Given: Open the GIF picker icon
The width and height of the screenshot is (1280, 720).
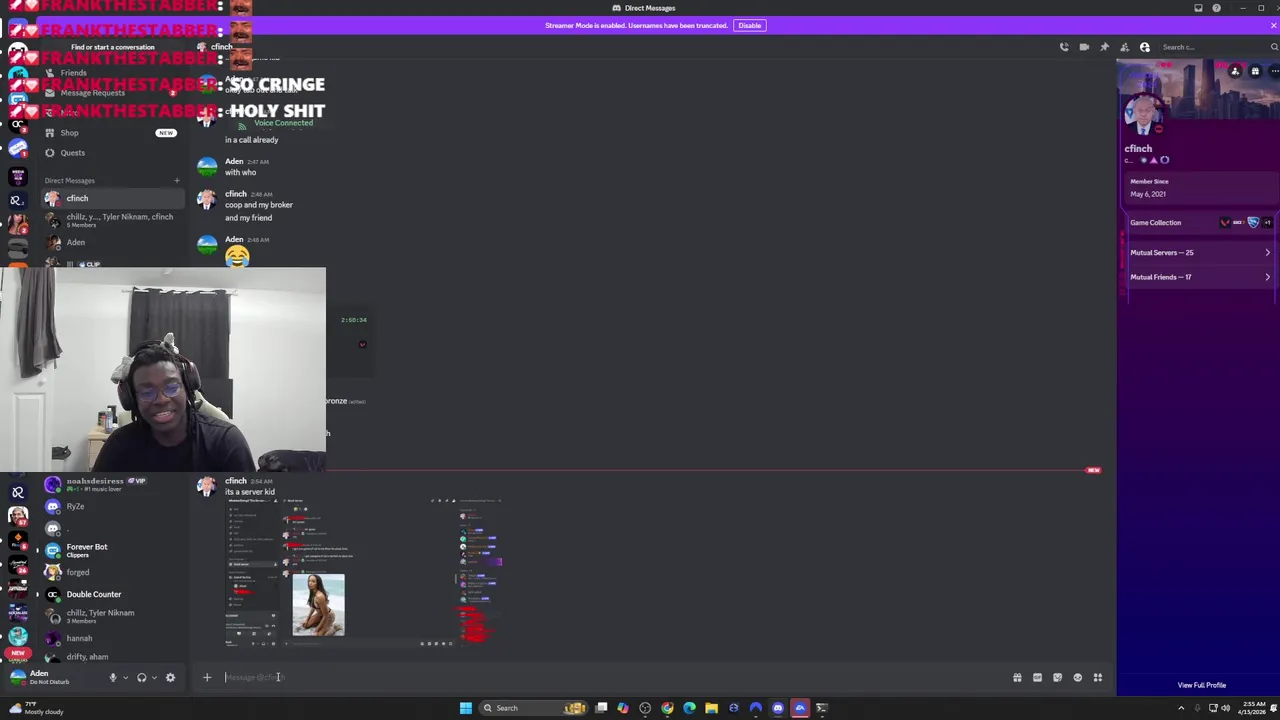Looking at the screenshot, I should tap(1037, 678).
